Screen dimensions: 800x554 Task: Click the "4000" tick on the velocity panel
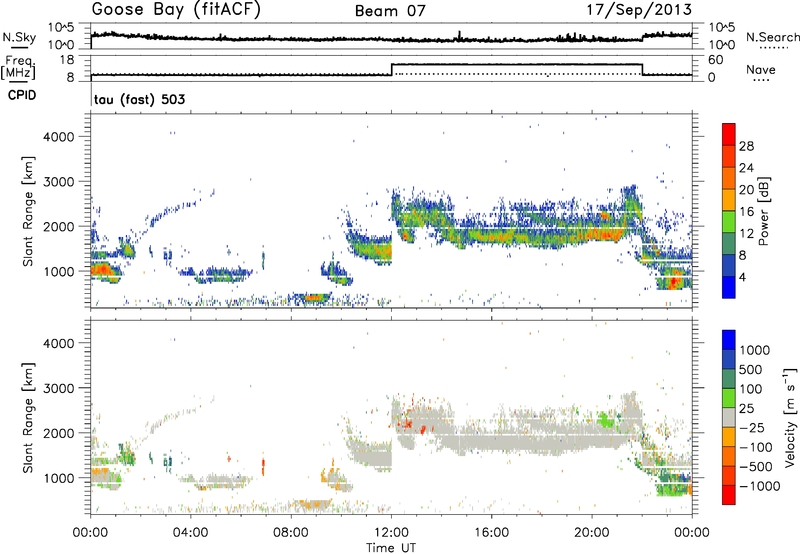click(x=59, y=343)
